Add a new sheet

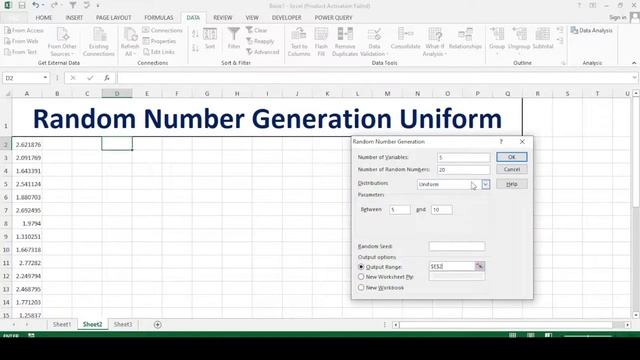(158, 324)
